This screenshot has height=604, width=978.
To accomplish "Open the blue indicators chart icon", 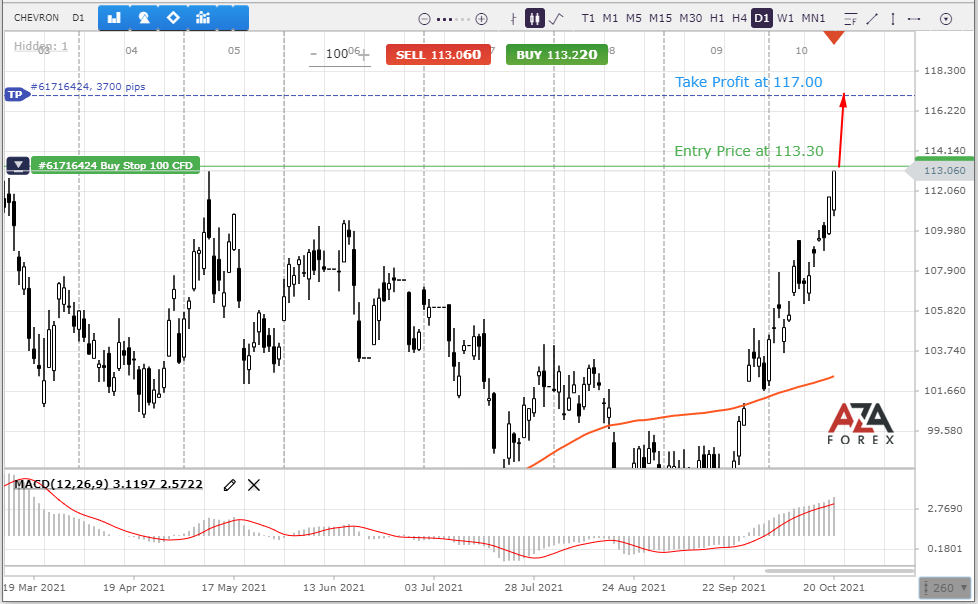I will click(x=203, y=17).
